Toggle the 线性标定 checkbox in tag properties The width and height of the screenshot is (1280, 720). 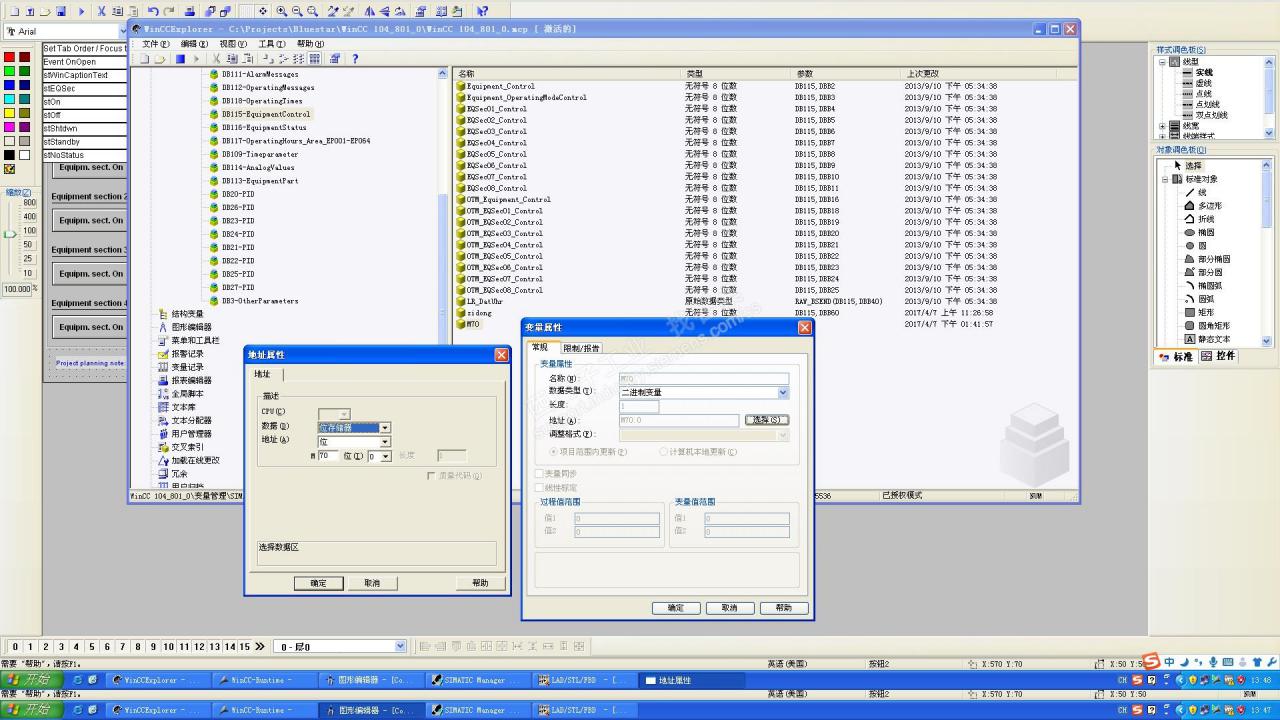coord(539,487)
